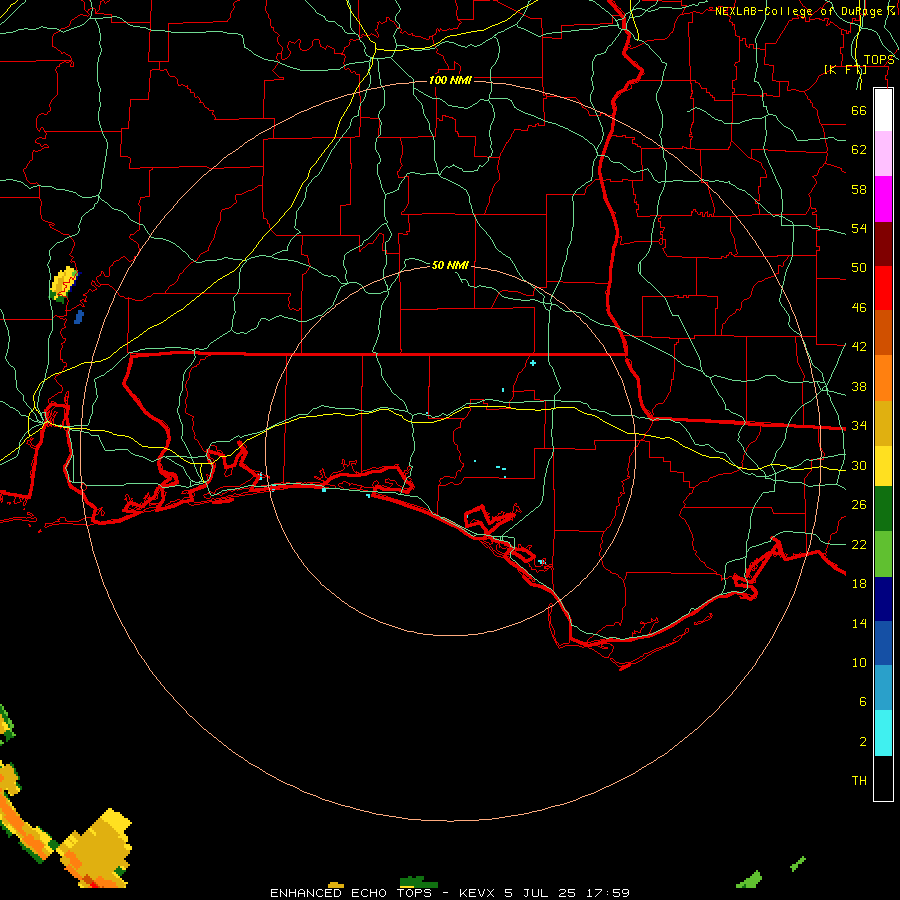Screen dimensions: 900x900
Task: Click the legend value "42"
Action: point(859,347)
